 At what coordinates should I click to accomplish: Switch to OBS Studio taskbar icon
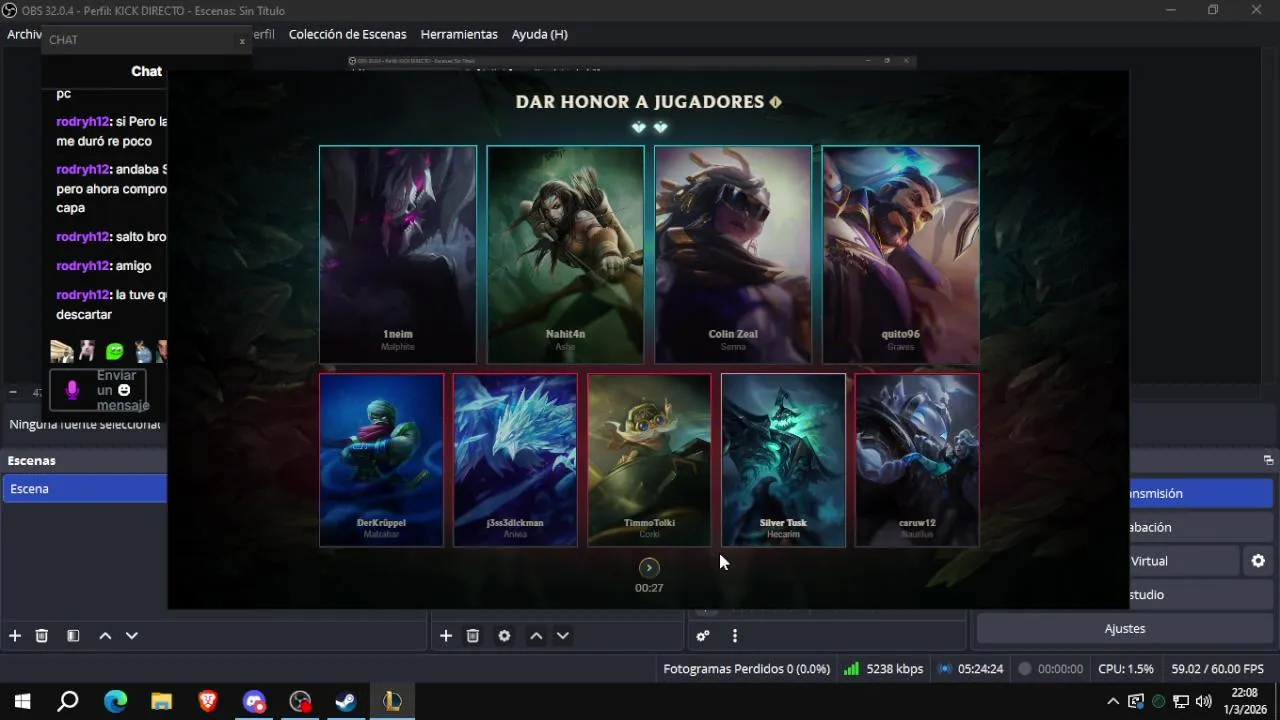pos(300,702)
